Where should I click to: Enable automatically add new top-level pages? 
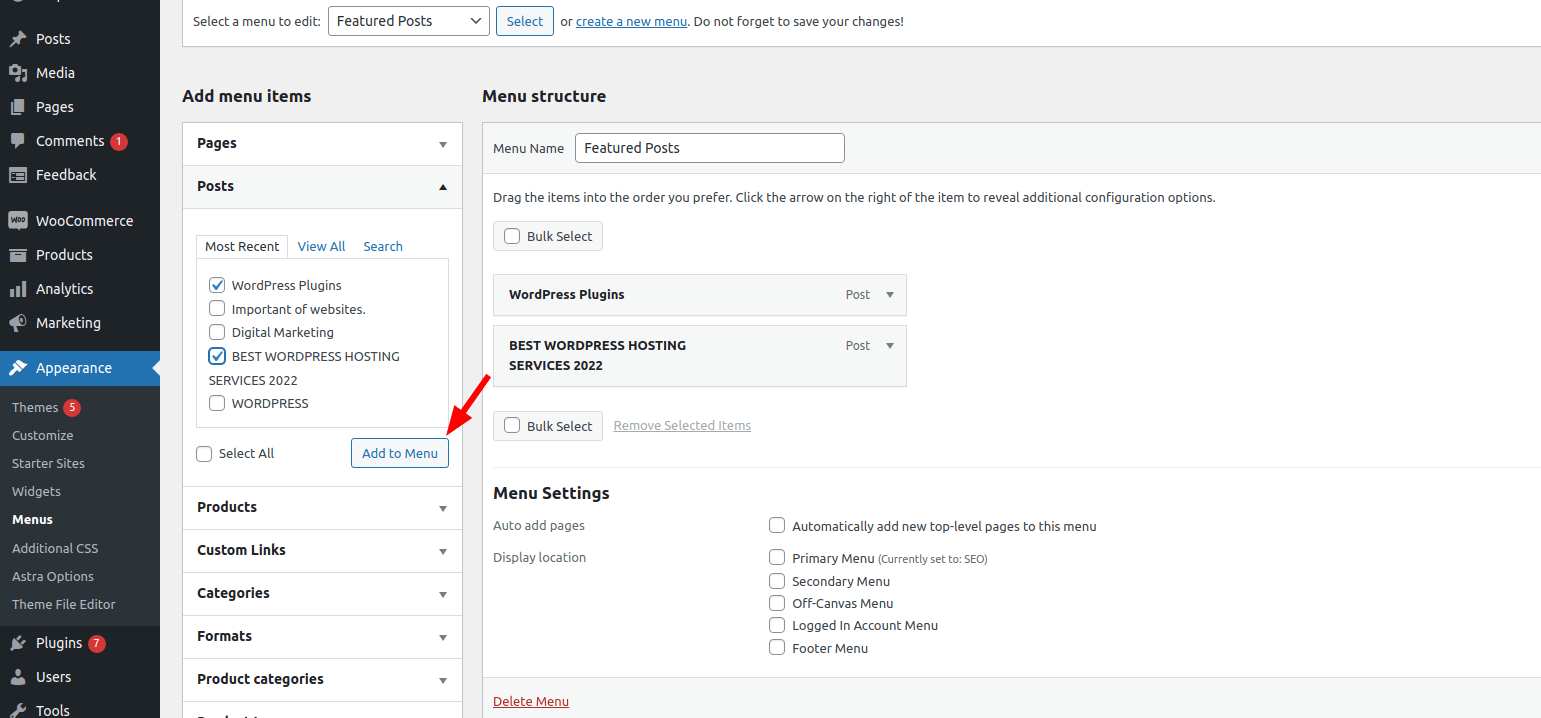[x=777, y=525]
